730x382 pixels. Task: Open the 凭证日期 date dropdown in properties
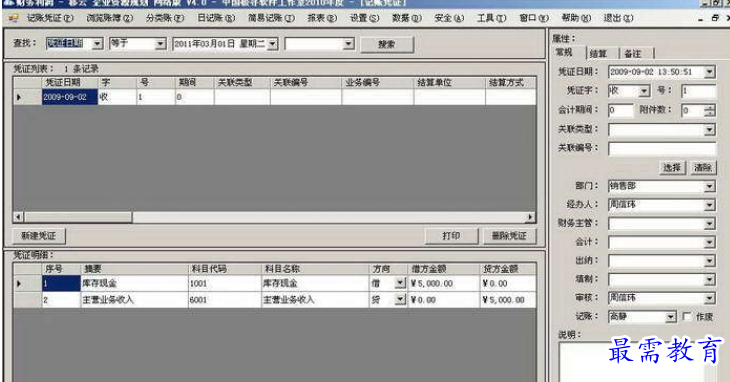click(x=710, y=72)
